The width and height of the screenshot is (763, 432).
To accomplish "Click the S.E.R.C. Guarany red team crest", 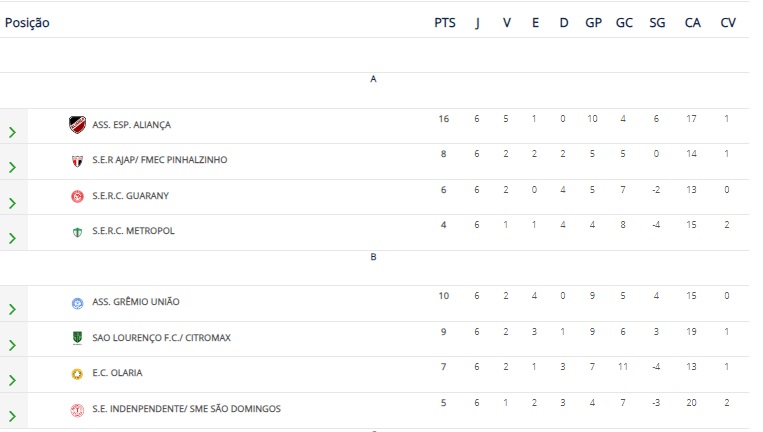I will 77,196.
